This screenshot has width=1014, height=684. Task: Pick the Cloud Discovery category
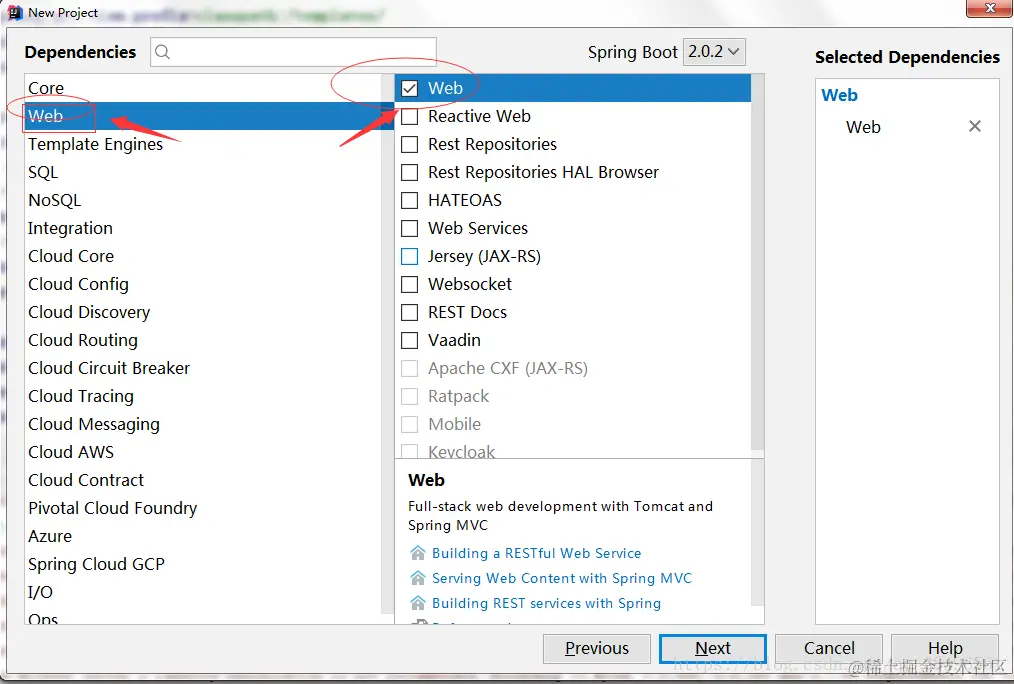pyautogui.click(x=203, y=312)
